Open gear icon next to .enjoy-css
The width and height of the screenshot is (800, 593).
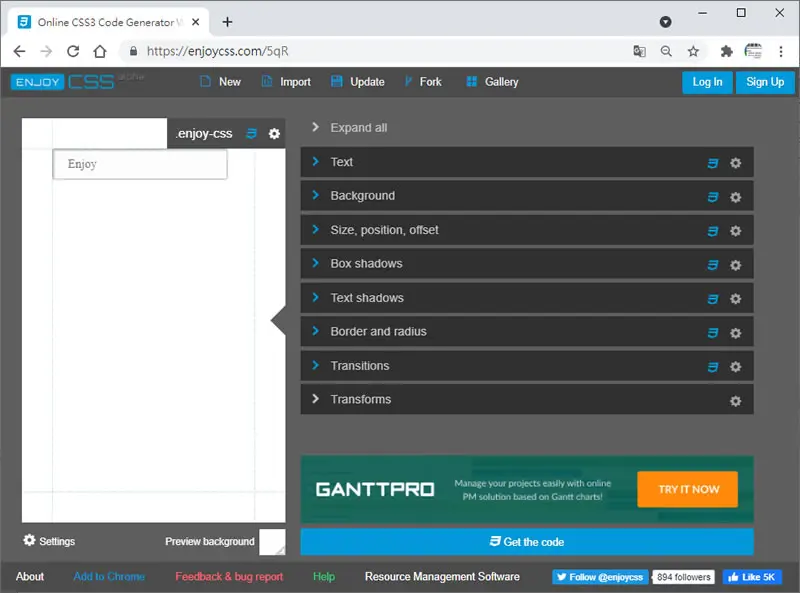pos(274,134)
